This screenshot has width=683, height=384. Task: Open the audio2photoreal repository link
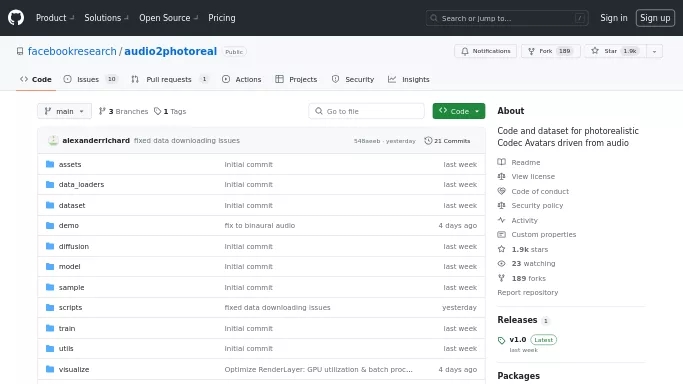point(170,51)
